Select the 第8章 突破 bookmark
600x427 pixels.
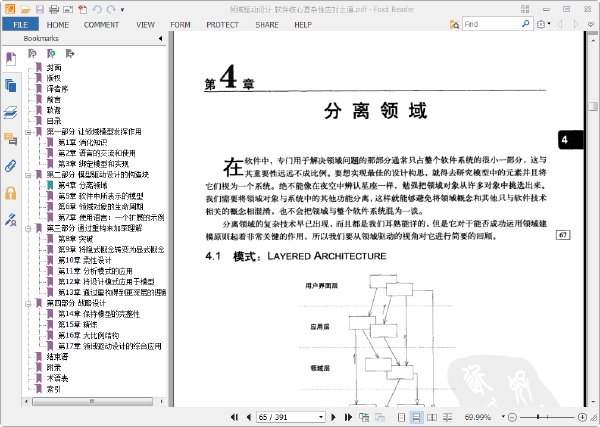tap(75, 239)
